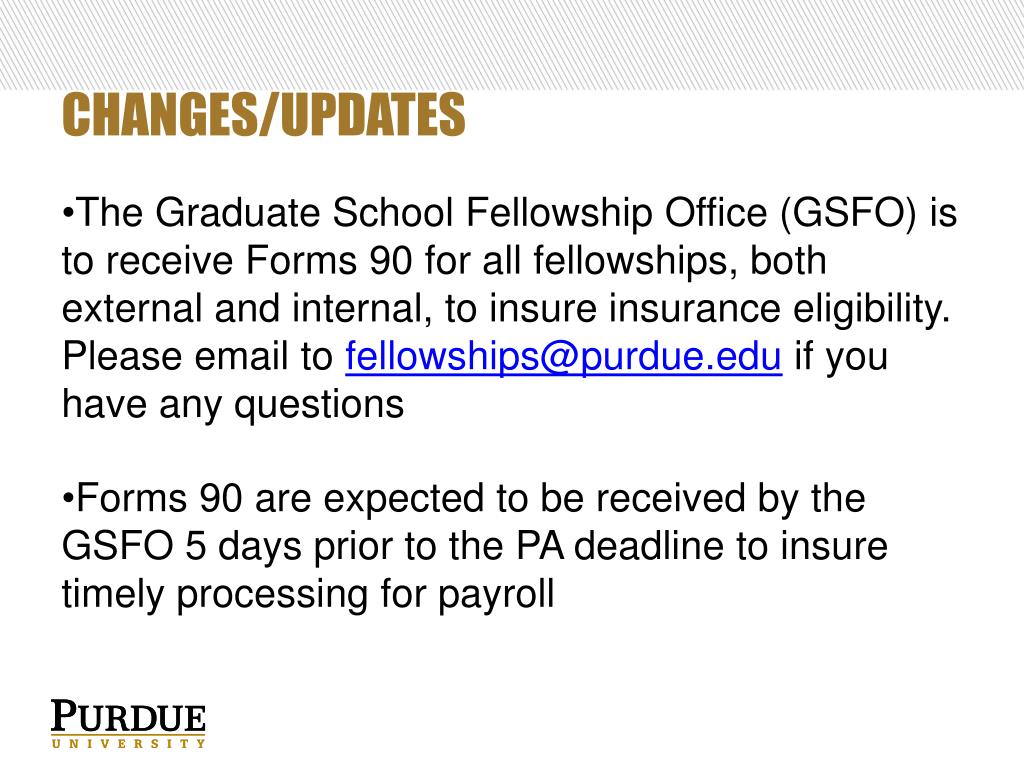Viewport: 1024px width, 768px height.
Task: Open the fellowships@purdue.edu email link
Action: pyautogui.click(x=563, y=357)
